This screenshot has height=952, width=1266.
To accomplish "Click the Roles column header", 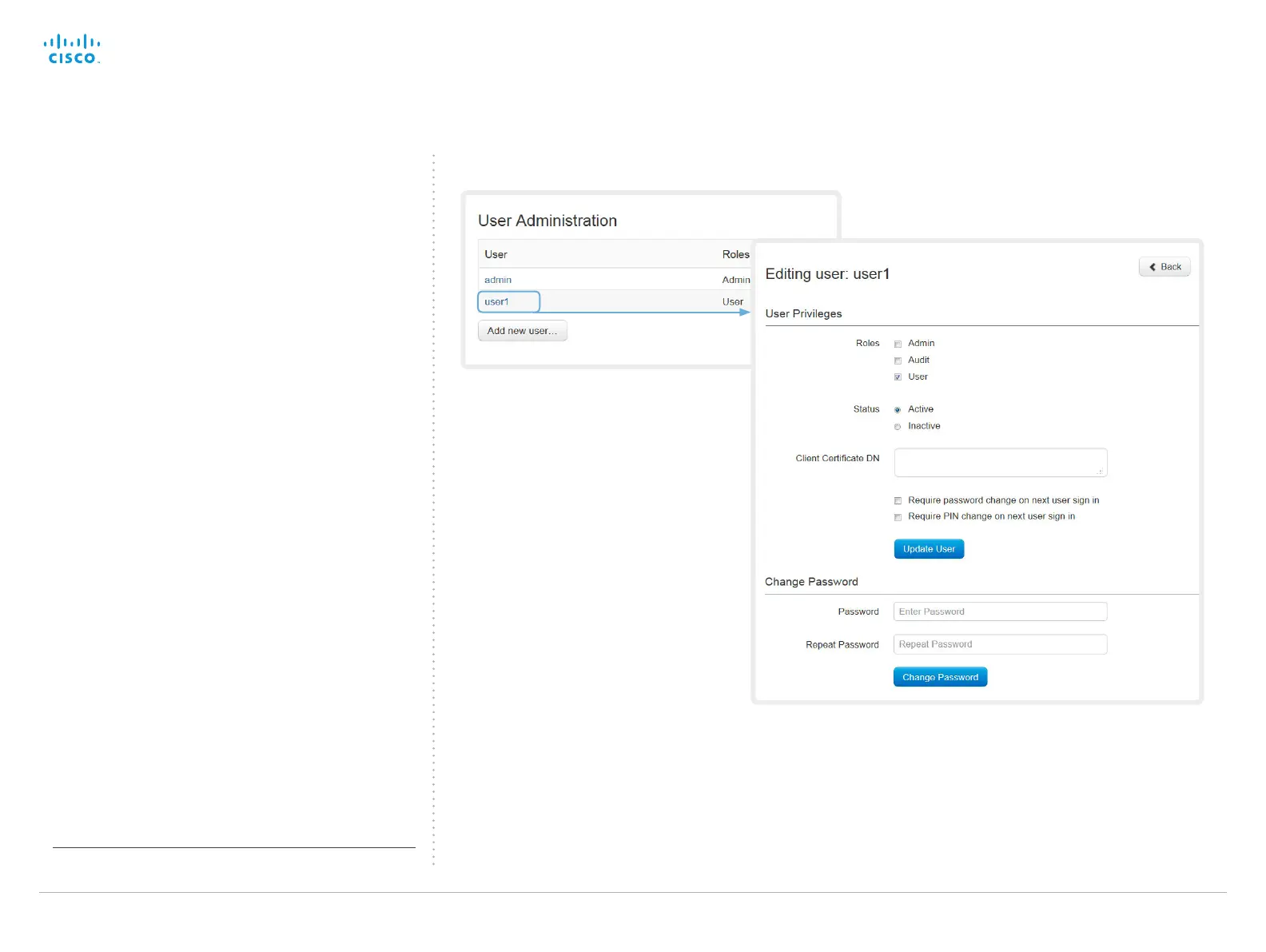I will coord(736,254).
